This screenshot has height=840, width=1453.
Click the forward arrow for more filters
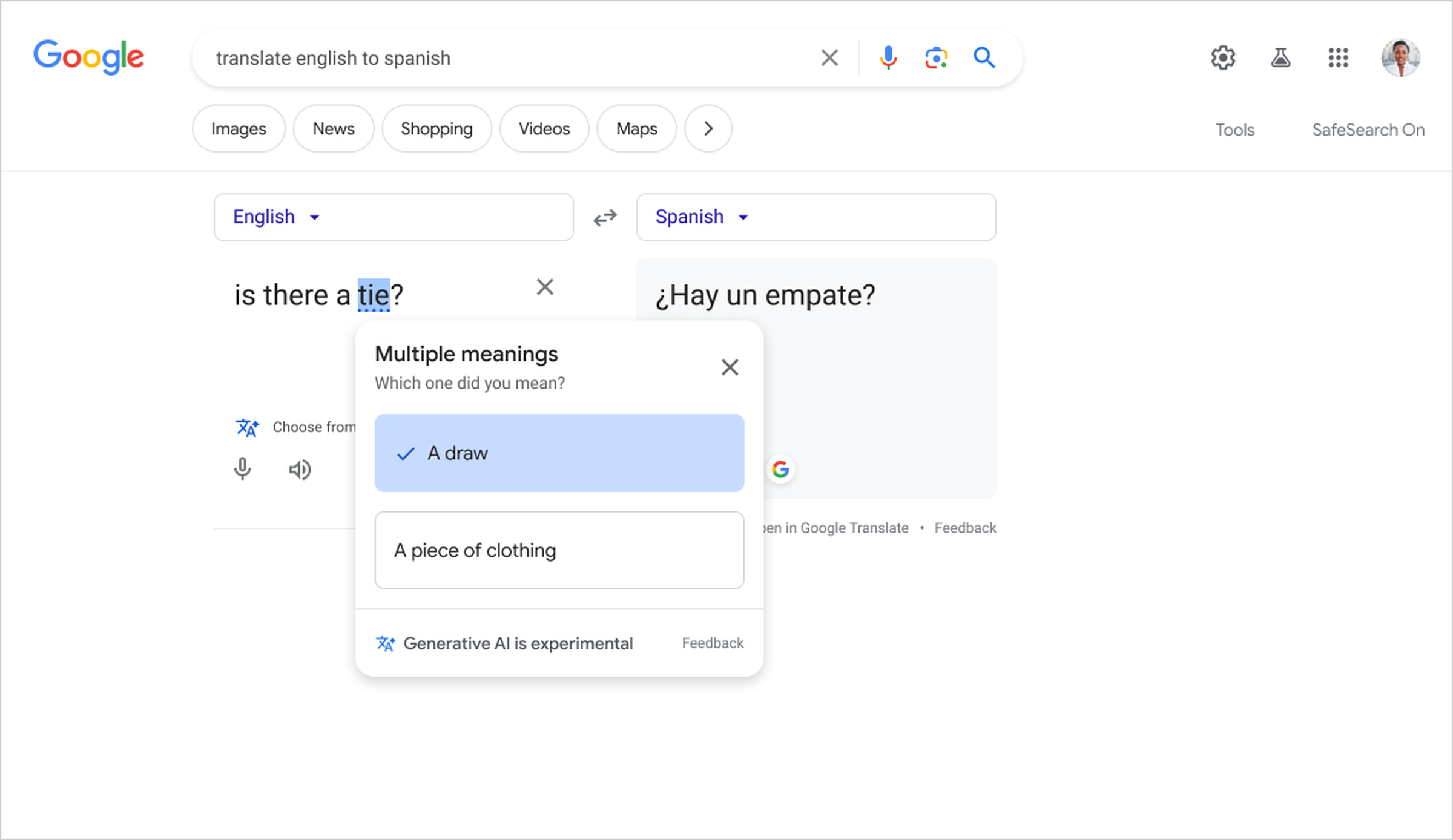click(707, 128)
